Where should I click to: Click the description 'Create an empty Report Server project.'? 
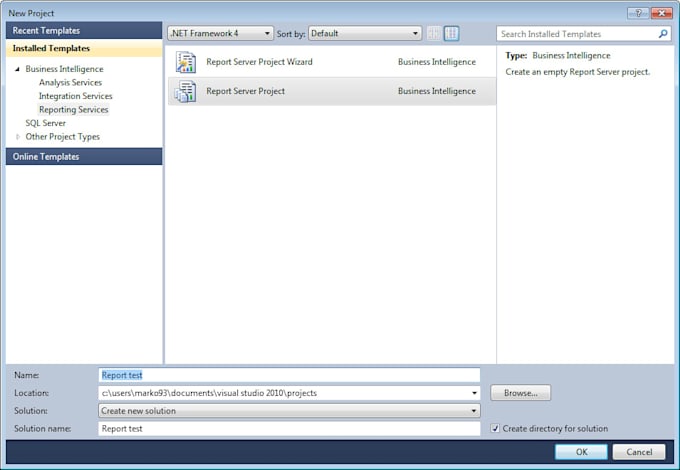578,72
